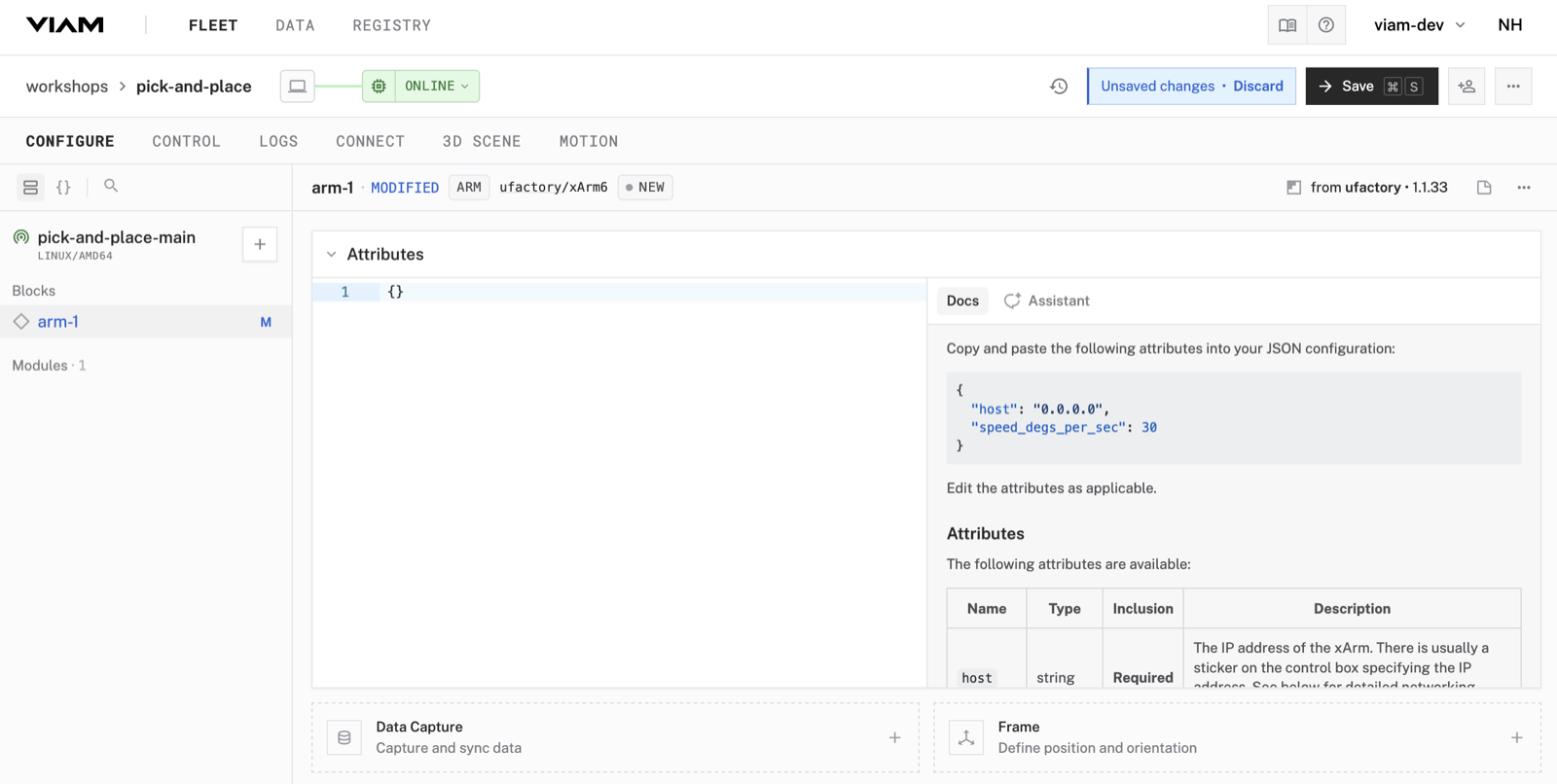Switch to the CONTROL tab
The image size is (1557, 784).
click(186, 141)
